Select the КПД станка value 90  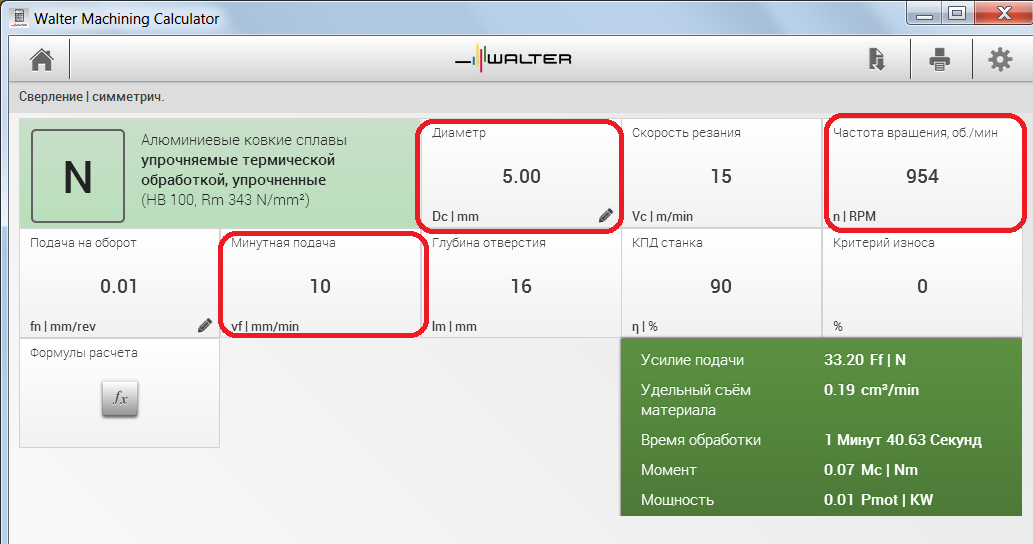click(x=721, y=286)
